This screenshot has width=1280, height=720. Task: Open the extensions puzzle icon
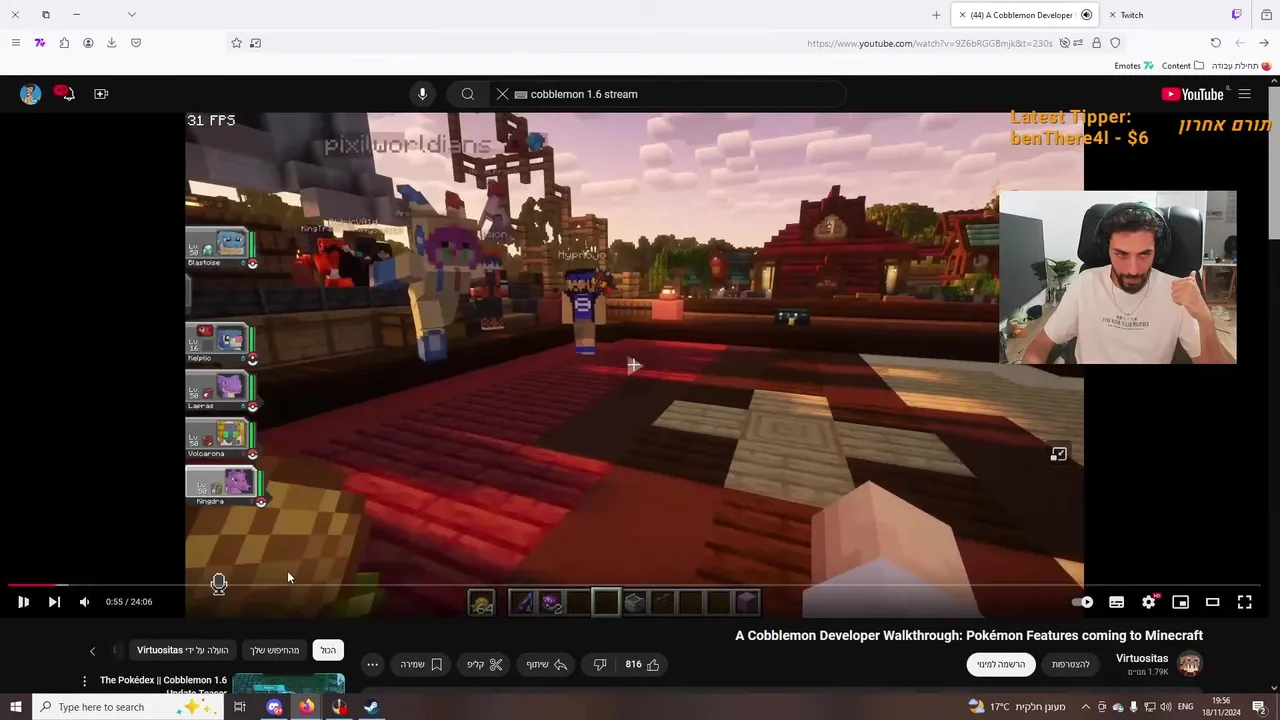tap(64, 43)
